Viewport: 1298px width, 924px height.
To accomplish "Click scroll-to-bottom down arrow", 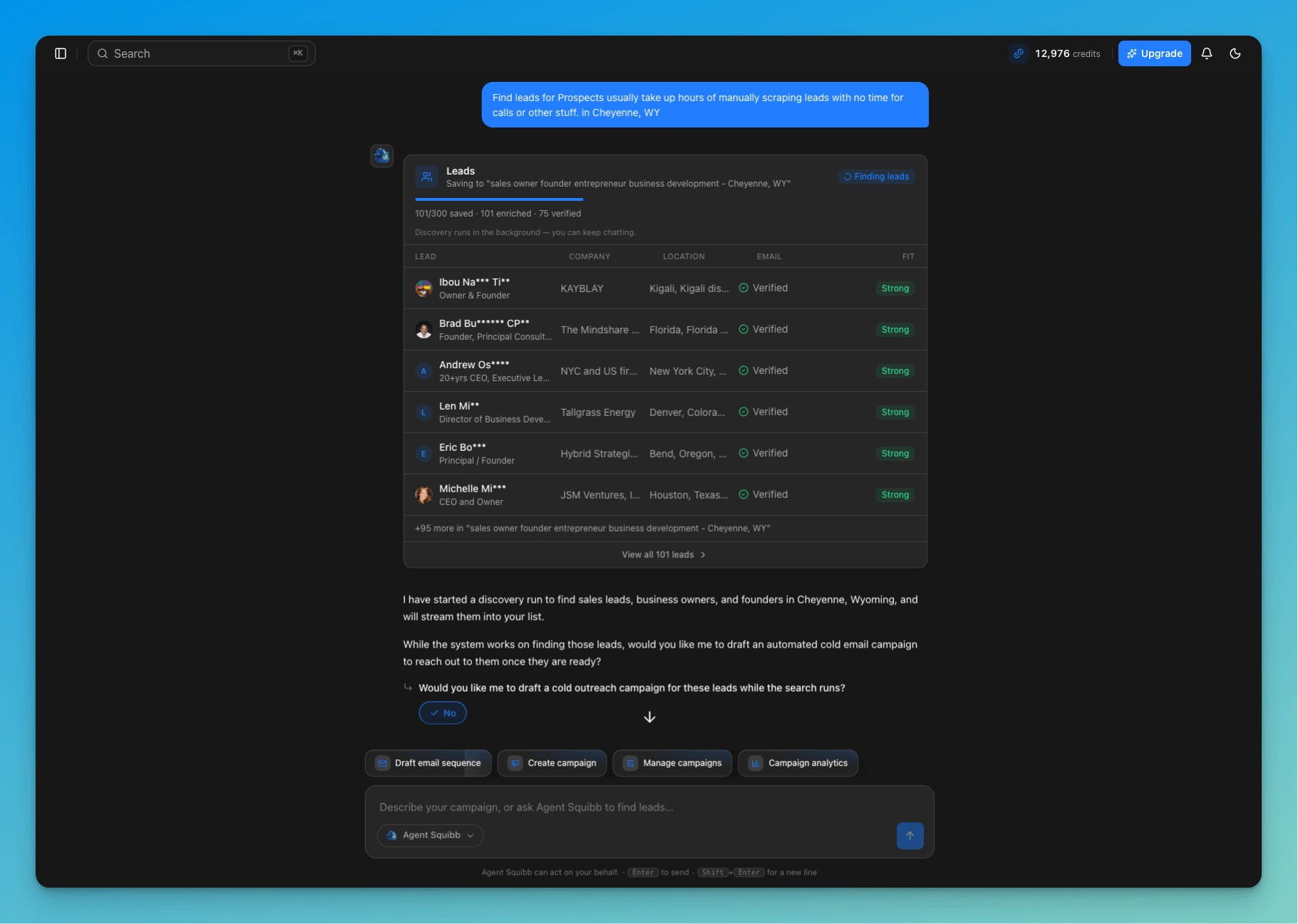I will [x=649, y=717].
